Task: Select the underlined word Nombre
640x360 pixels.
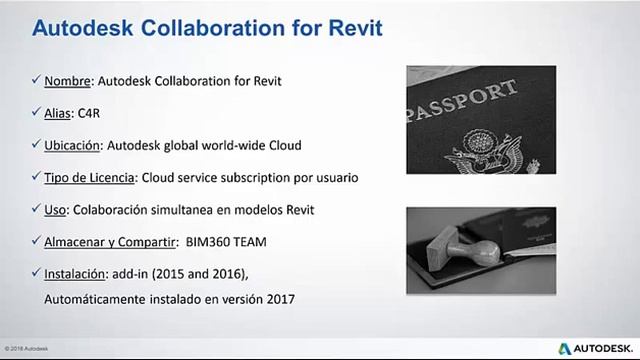Action: (67, 81)
